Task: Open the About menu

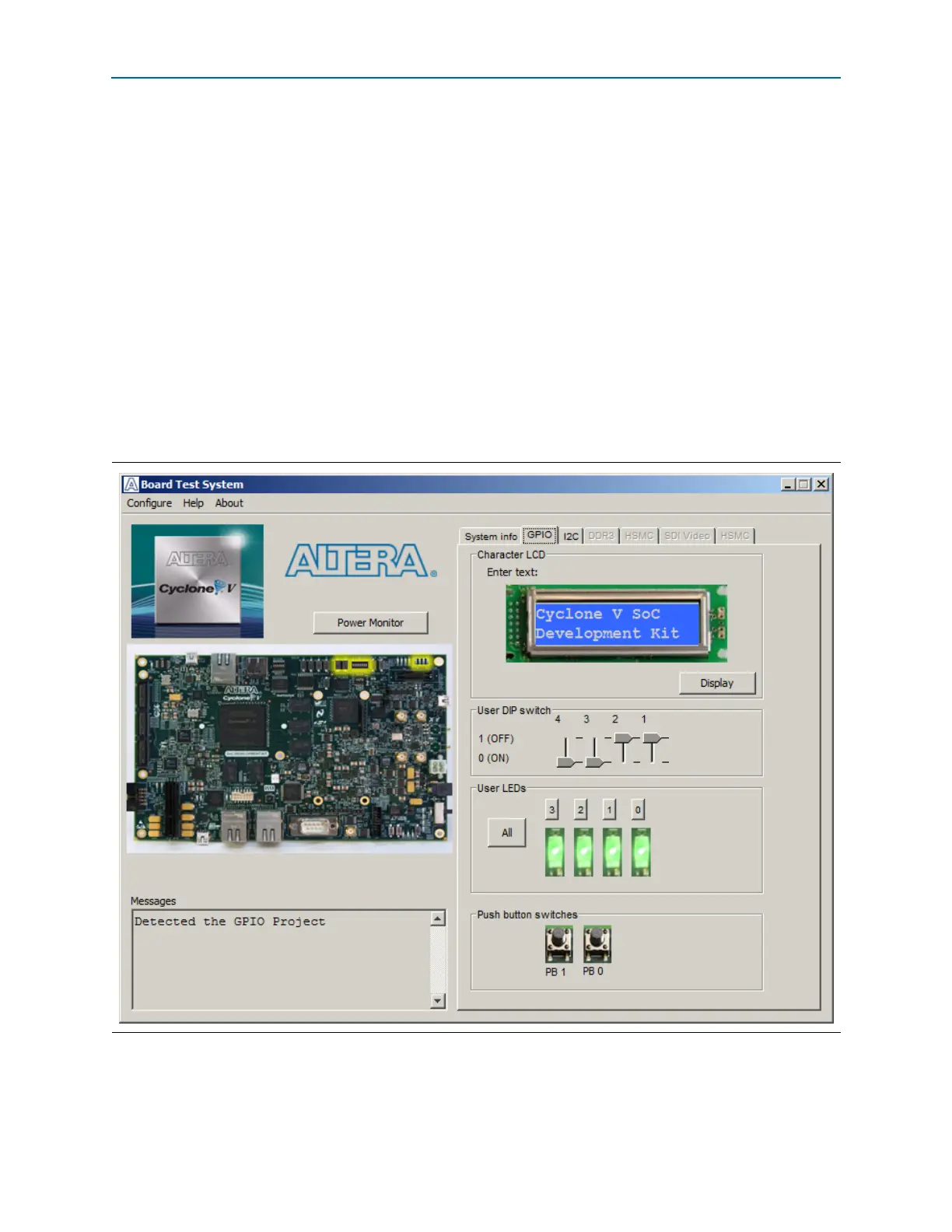Action: click(229, 503)
